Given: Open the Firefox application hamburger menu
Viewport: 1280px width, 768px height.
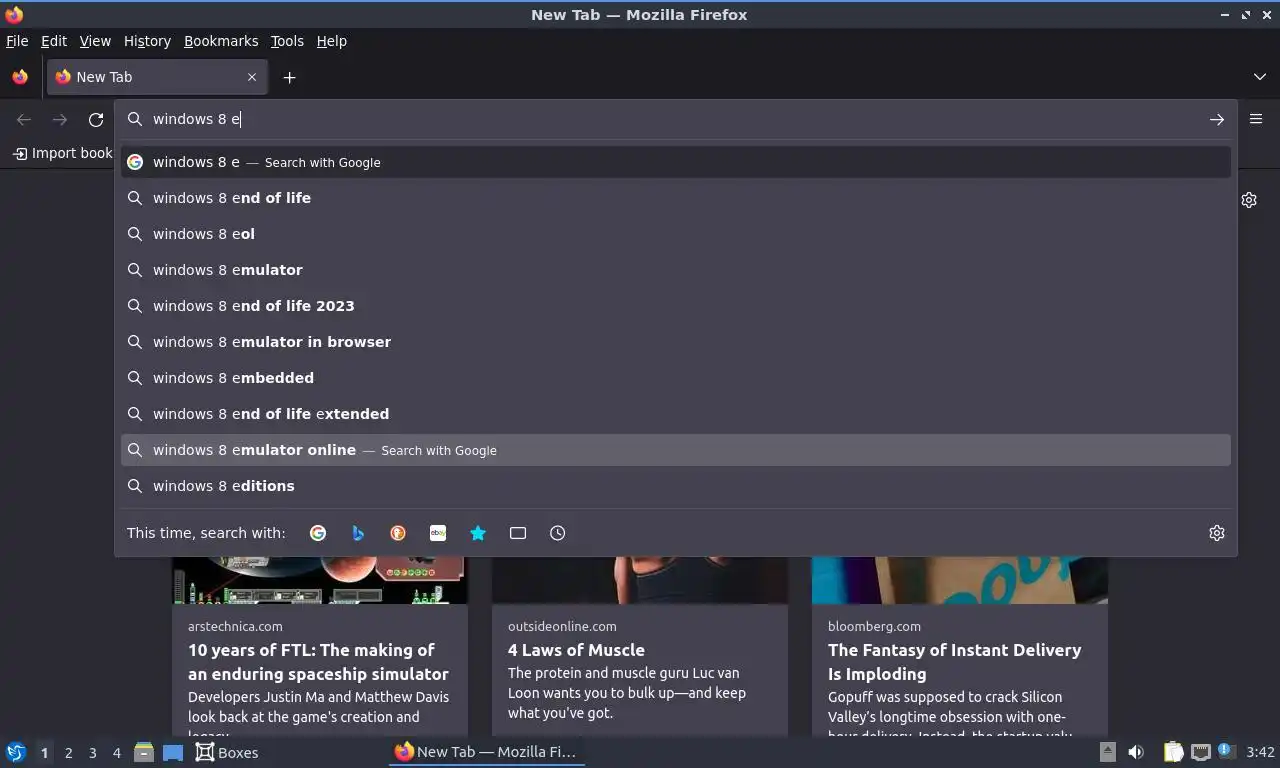Looking at the screenshot, I should tap(1256, 119).
